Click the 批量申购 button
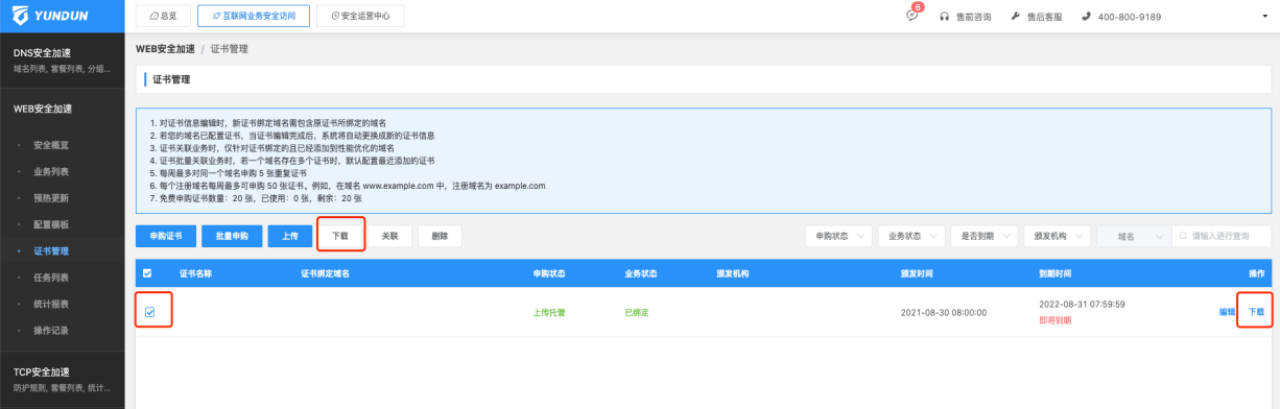 [231, 236]
